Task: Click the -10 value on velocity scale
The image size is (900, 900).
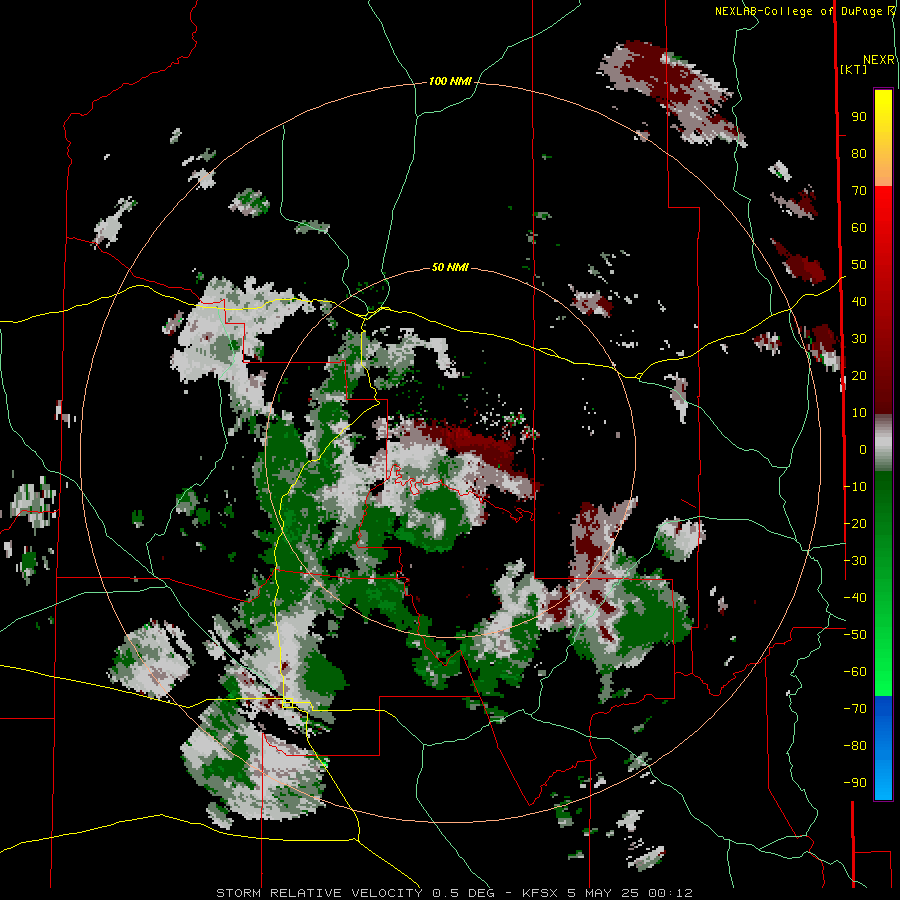Action: point(855,487)
